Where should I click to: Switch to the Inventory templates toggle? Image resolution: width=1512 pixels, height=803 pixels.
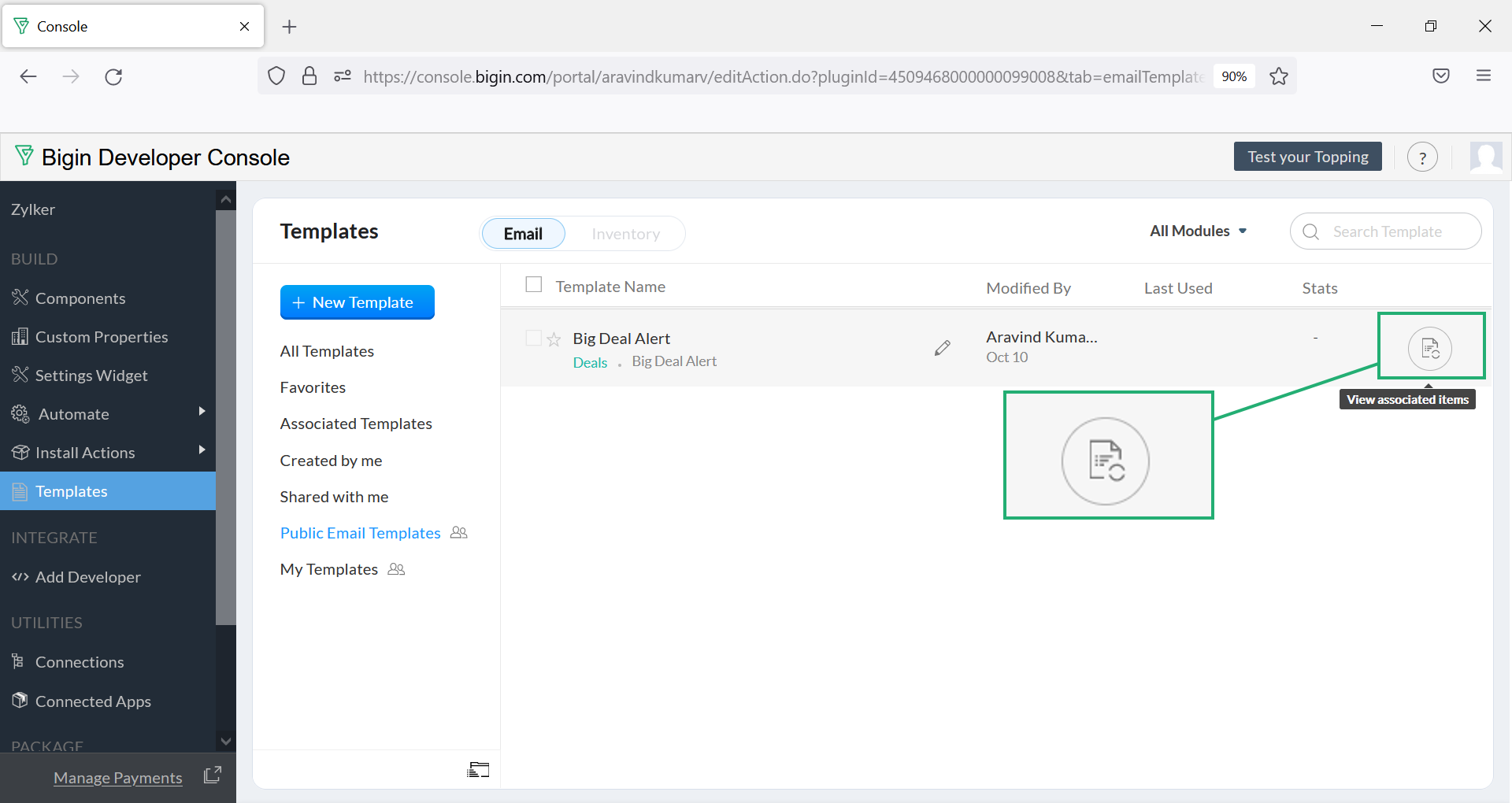point(626,234)
